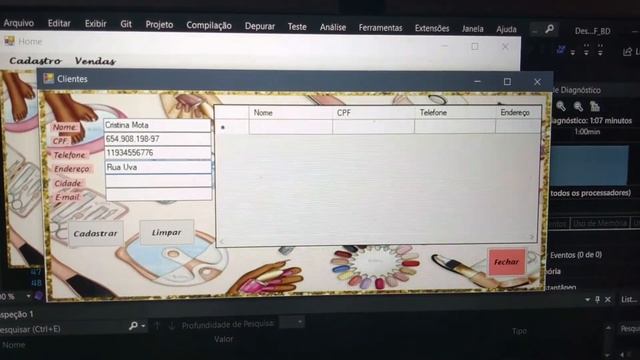
Task: Click the zoom-out magnifier in diagnostics panel
Action: pyautogui.click(x=578, y=107)
